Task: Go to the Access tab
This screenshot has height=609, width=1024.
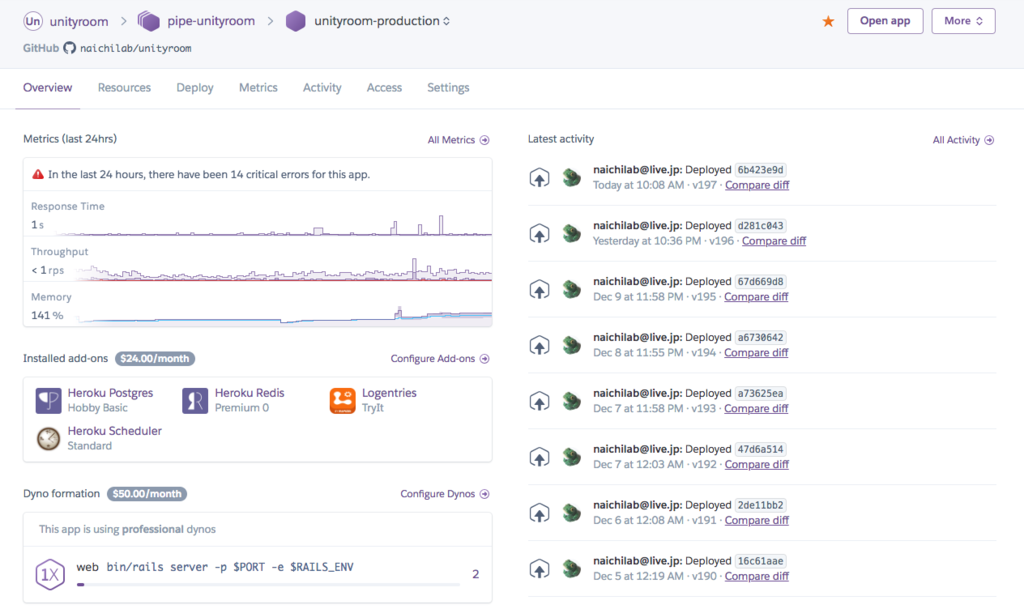Action: (384, 87)
